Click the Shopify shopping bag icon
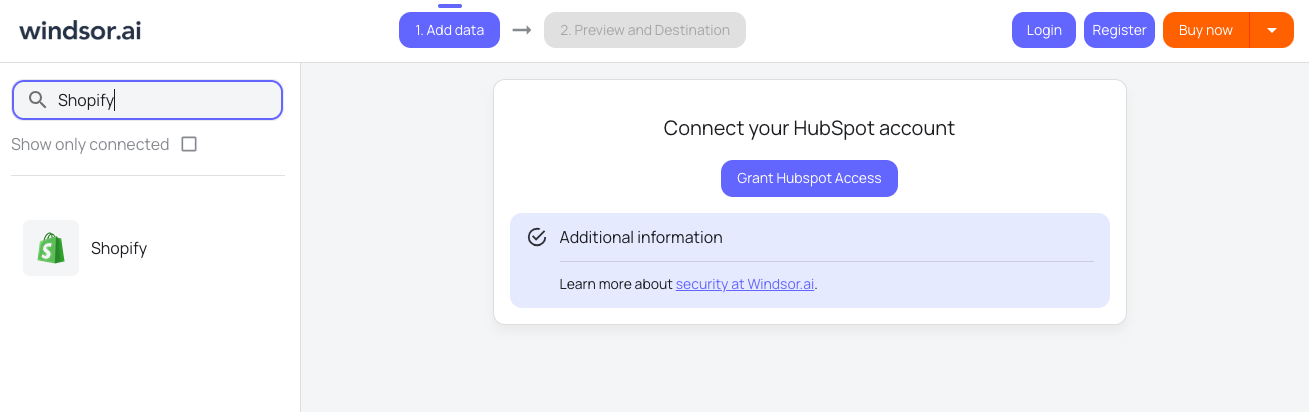 tap(51, 248)
